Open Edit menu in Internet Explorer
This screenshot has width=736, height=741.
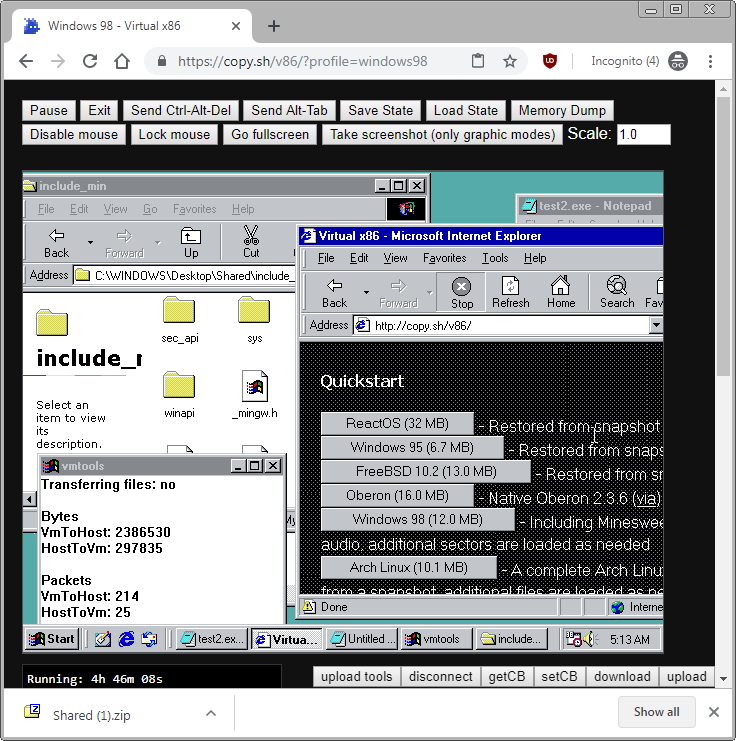[x=359, y=258]
